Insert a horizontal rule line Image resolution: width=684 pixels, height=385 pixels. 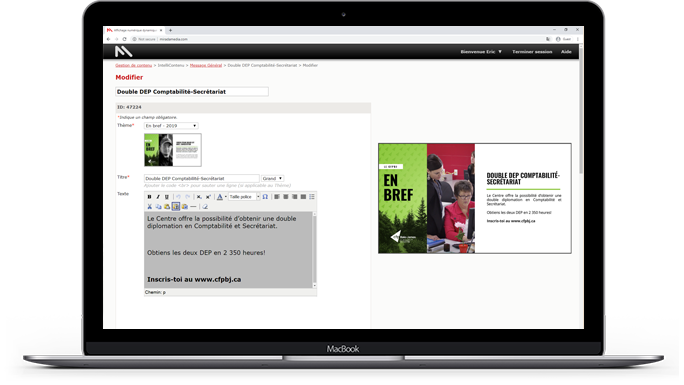[193, 207]
